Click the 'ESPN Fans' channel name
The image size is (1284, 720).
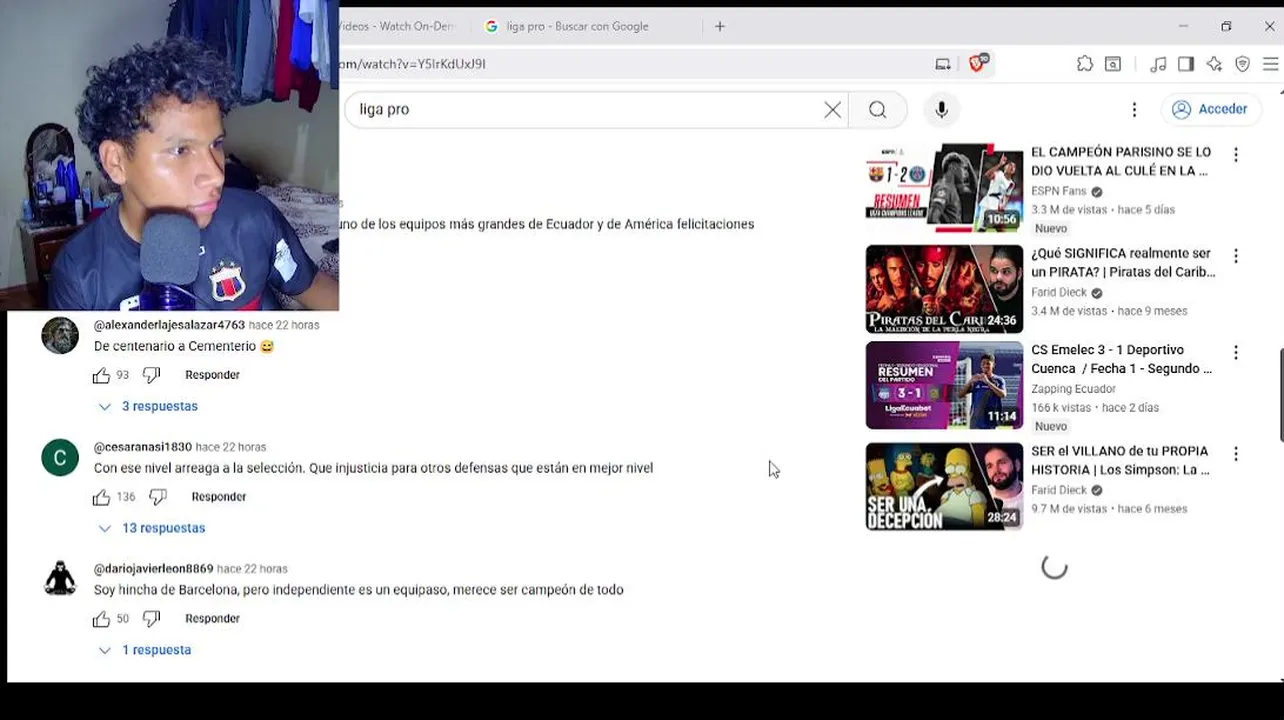pyautogui.click(x=1058, y=191)
